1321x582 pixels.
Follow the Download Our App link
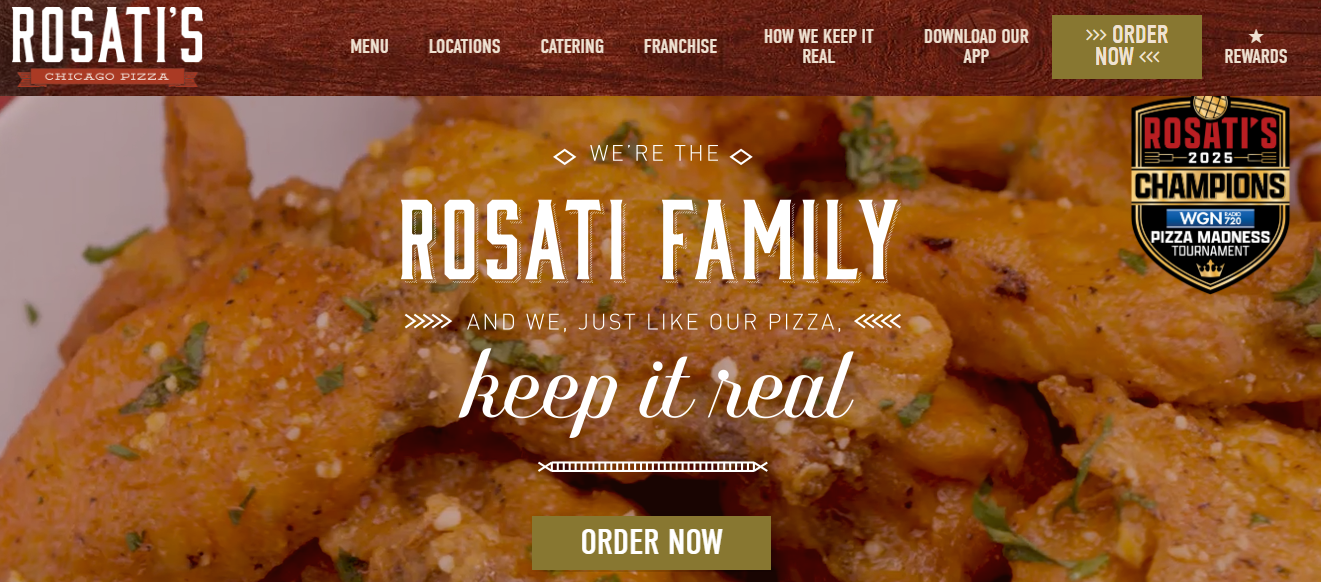tap(976, 47)
